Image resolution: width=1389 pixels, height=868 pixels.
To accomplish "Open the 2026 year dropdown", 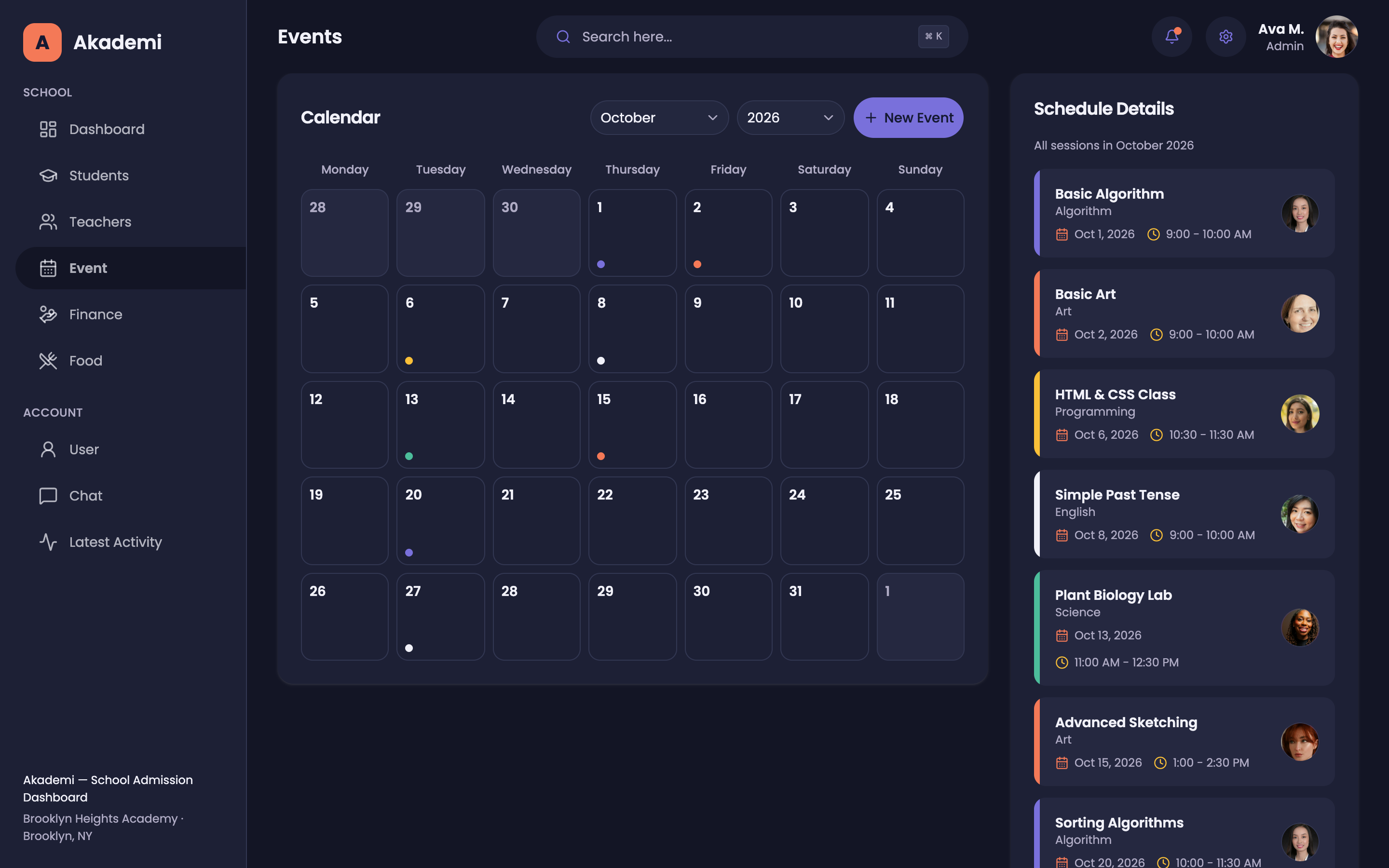I will (x=790, y=118).
